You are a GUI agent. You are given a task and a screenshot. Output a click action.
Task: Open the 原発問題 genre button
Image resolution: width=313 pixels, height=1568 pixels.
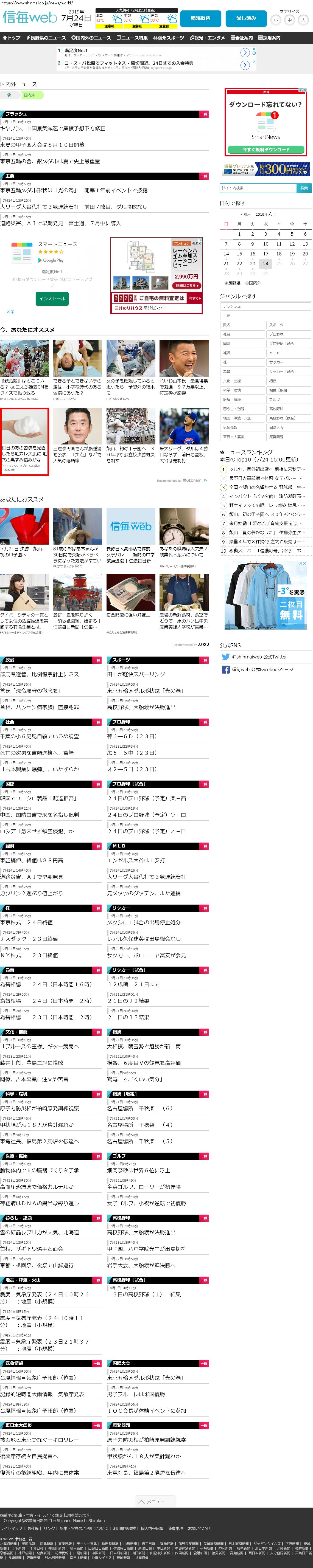(x=289, y=437)
